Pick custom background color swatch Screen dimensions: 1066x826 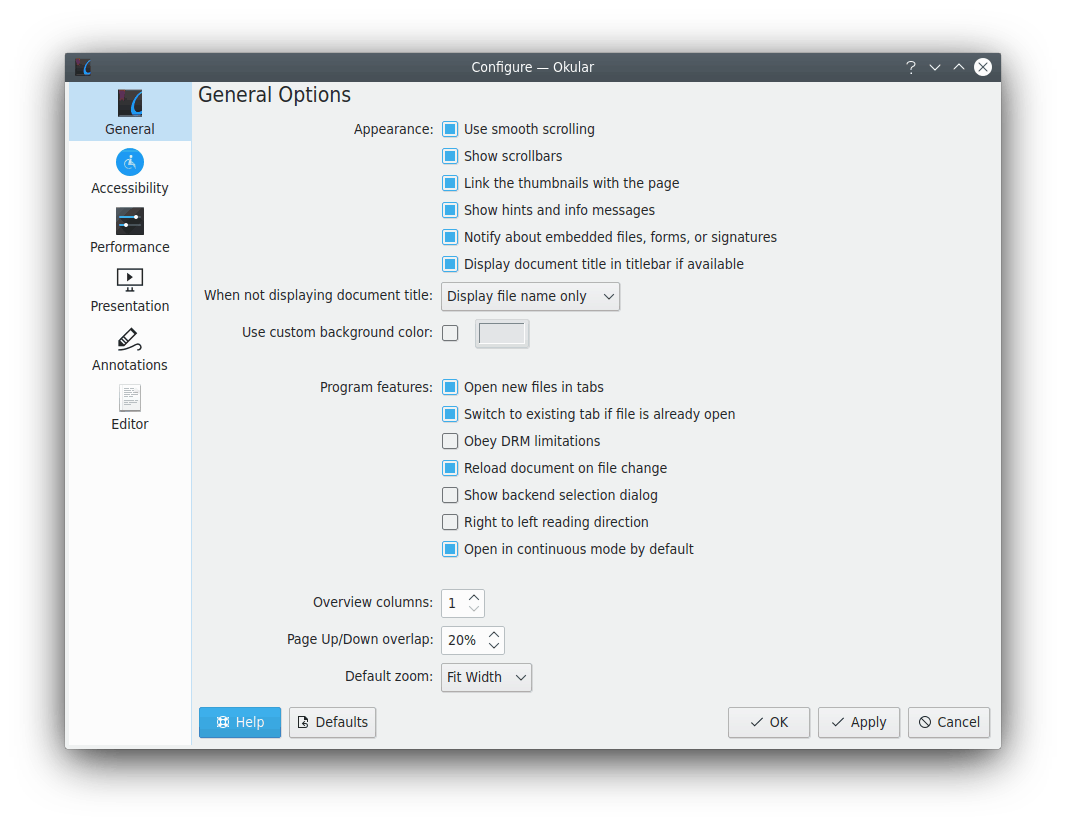tap(502, 333)
